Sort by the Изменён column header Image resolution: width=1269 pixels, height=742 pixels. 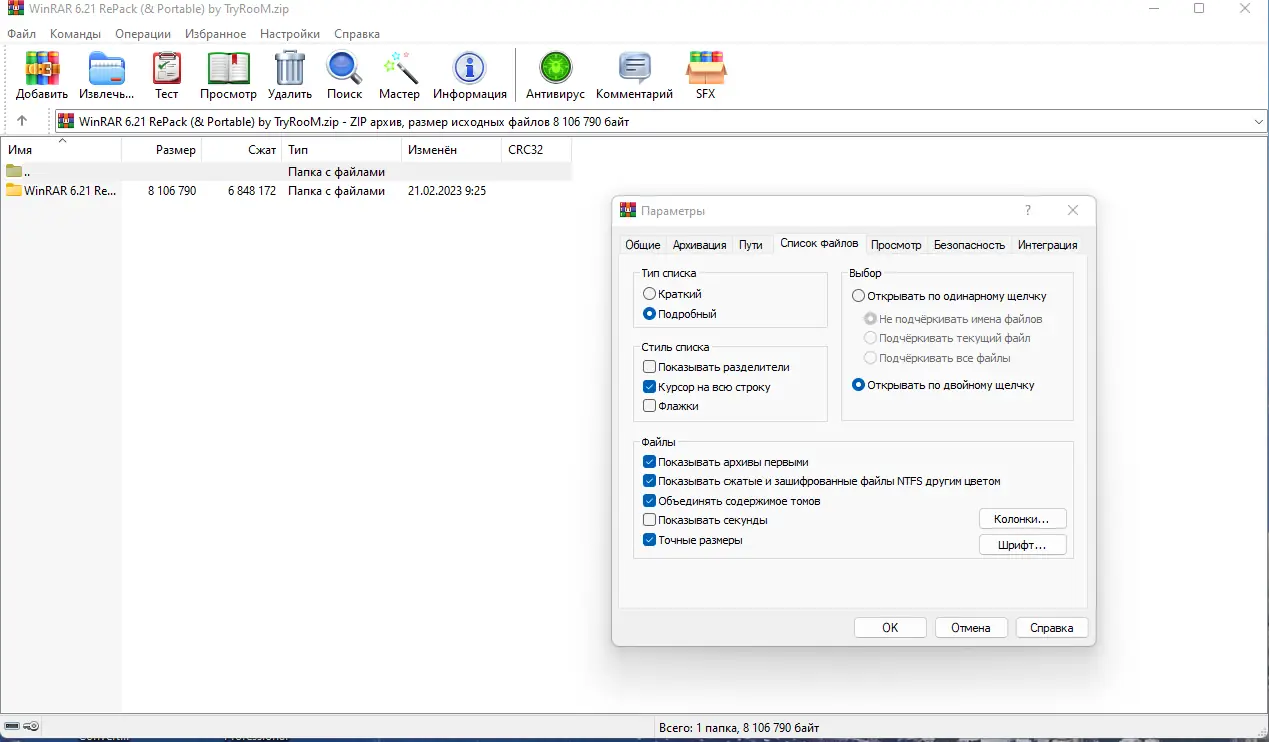[451, 149]
